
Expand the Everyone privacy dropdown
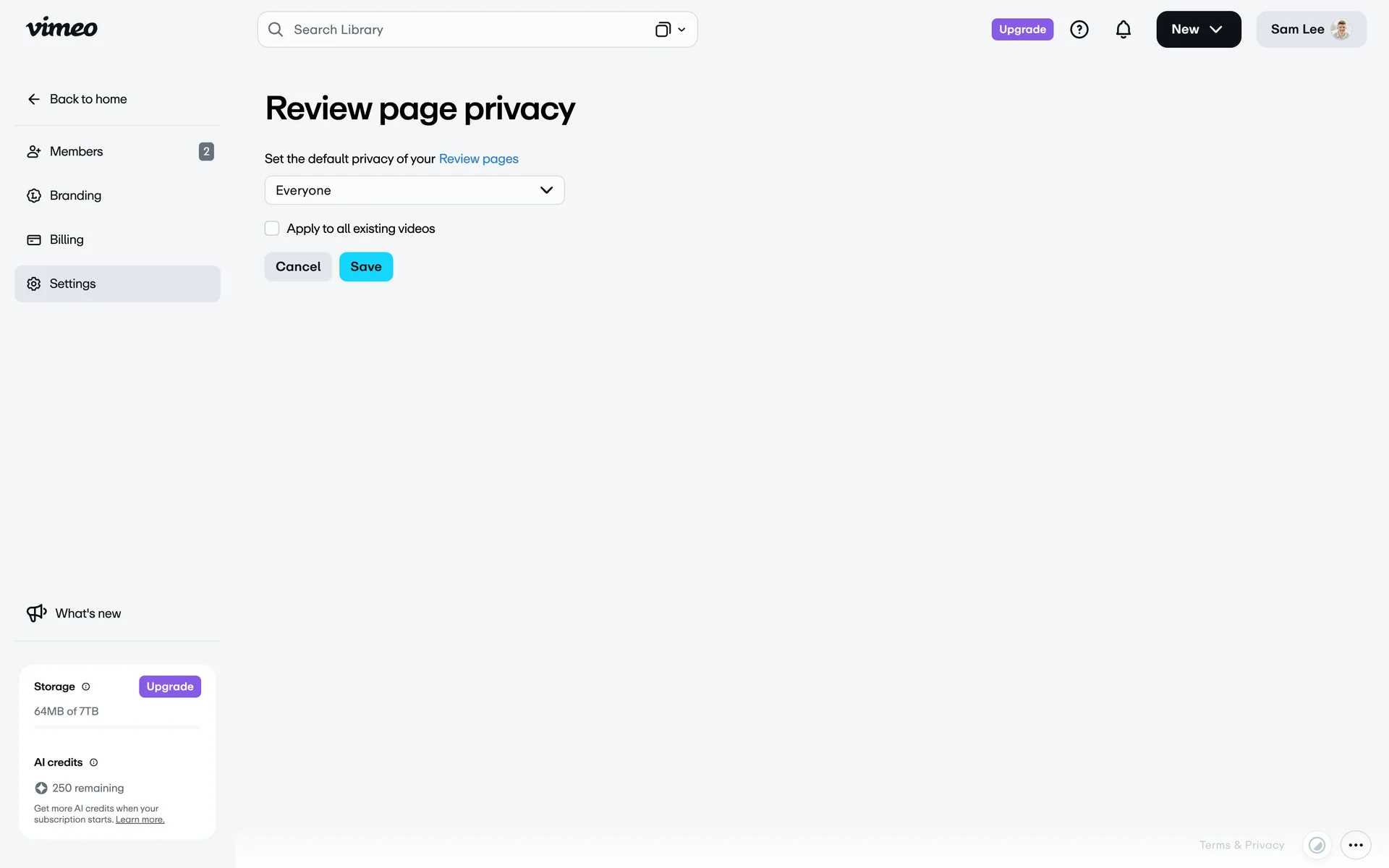click(414, 190)
